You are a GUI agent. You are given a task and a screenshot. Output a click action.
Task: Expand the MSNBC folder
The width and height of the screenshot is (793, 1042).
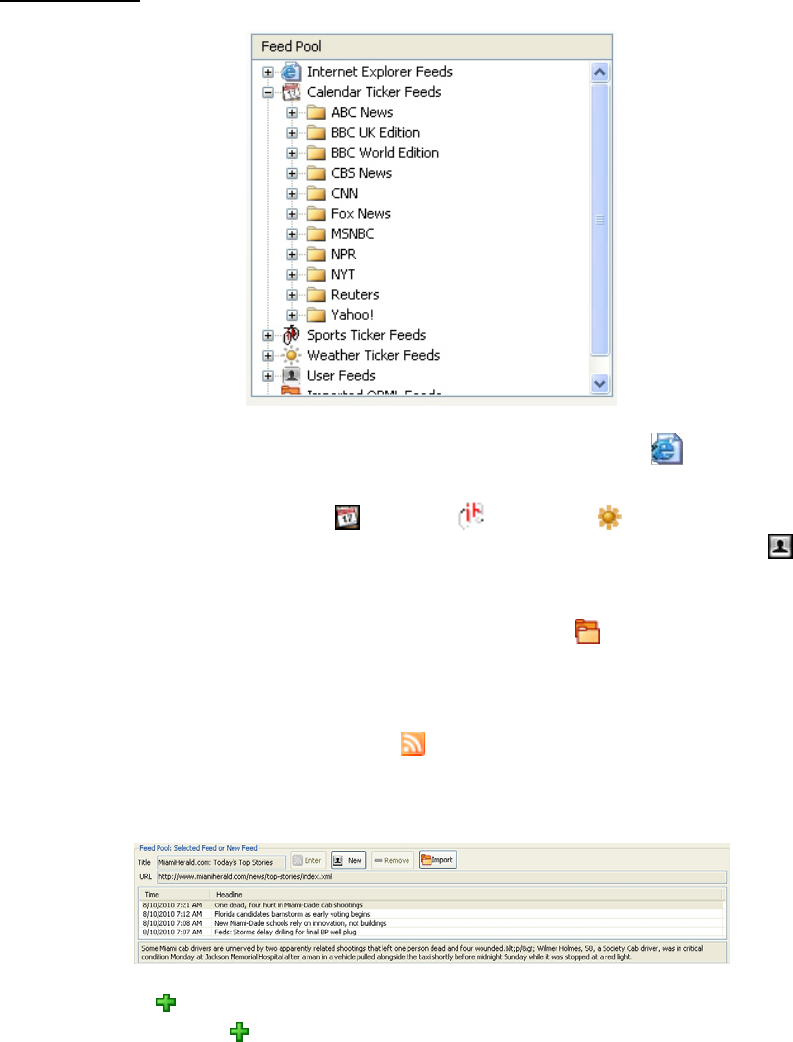pyautogui.click(x=292, y=234)
